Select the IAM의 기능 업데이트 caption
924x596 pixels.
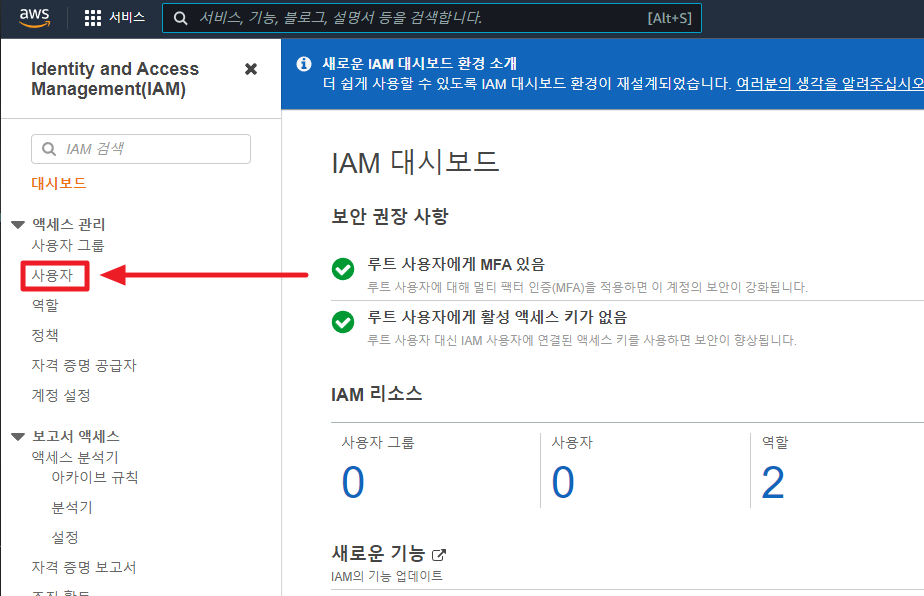point(387,576)
